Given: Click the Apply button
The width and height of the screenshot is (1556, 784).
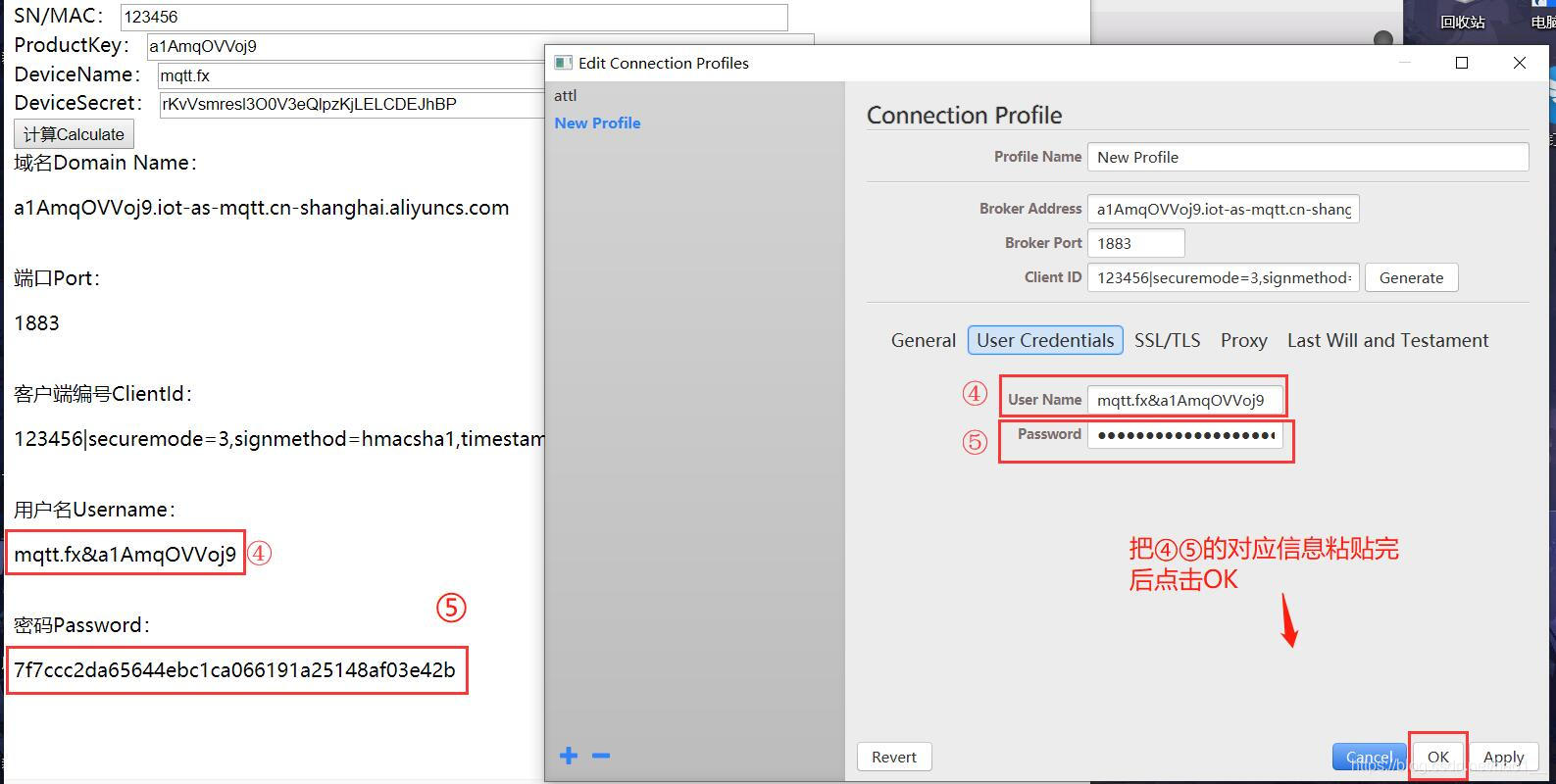Looking at the screenshot, I should tap(1503, 757).
